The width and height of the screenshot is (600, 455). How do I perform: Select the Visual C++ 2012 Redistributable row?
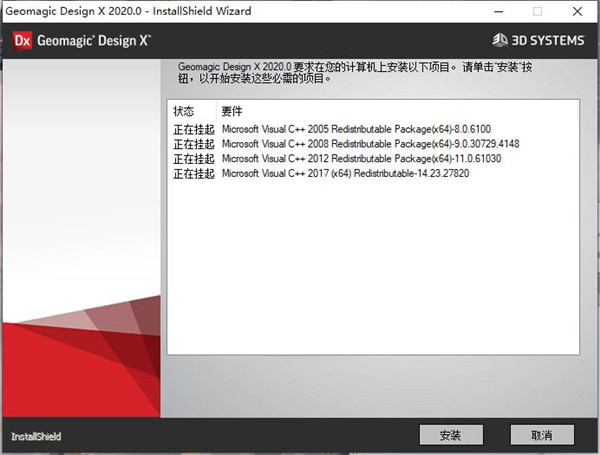(337, 158)
